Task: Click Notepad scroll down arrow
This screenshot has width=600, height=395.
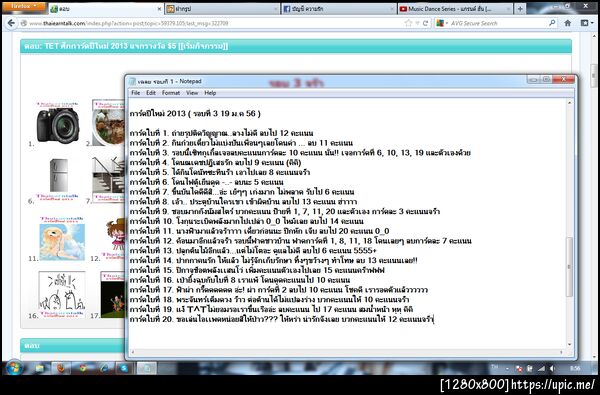Action: pyautogui.click(x=569, y=345)
